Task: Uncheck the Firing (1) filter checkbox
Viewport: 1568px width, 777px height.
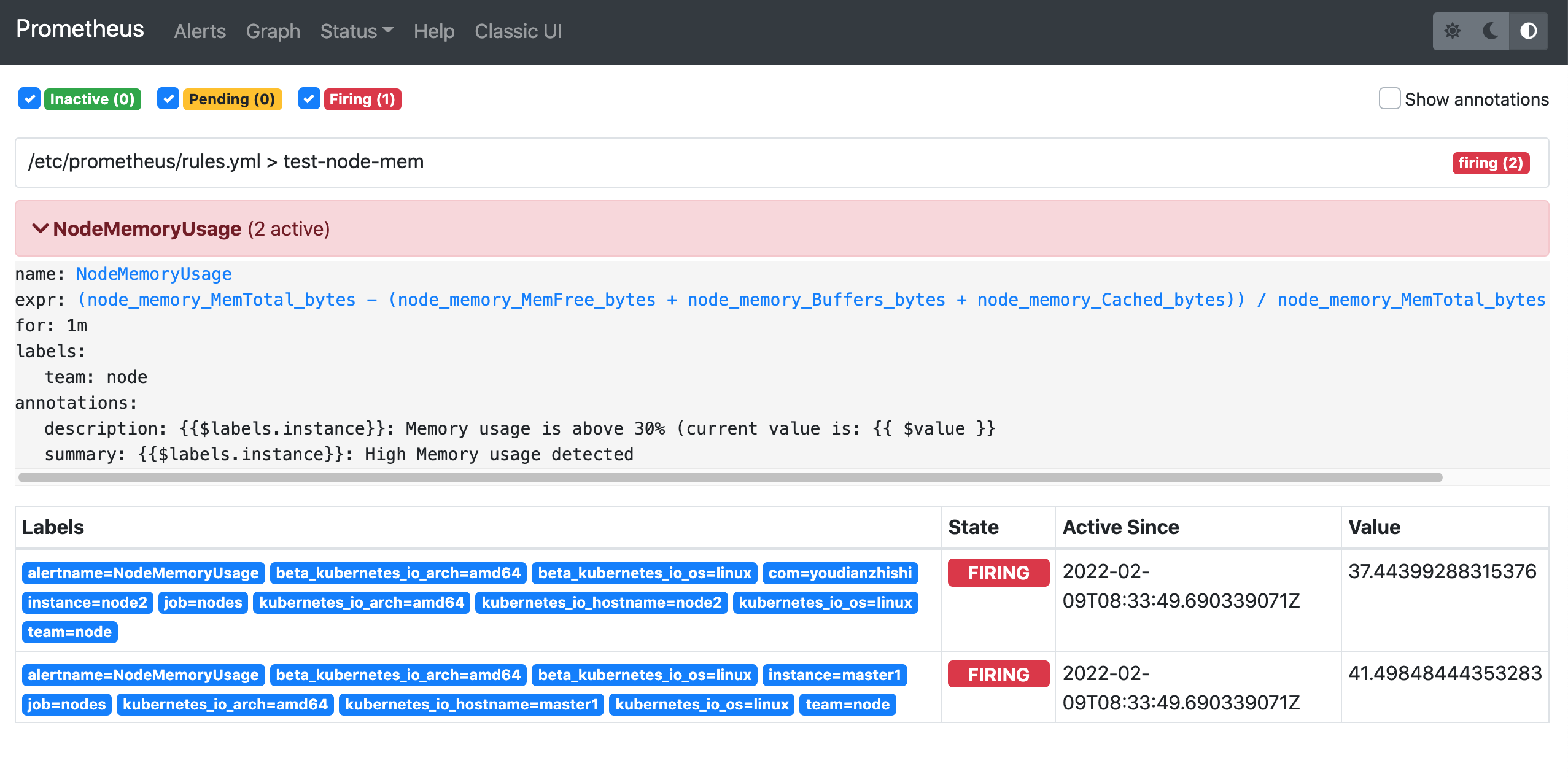Action: click(x=309, y=99)
